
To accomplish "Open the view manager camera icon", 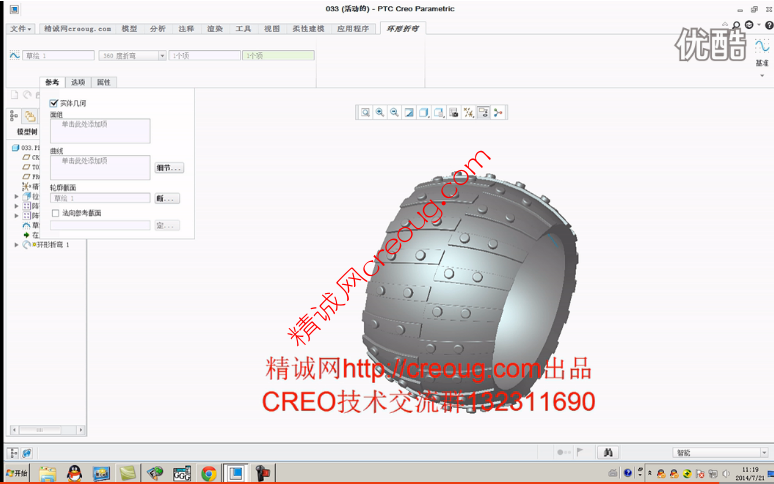I will (454, 112).
